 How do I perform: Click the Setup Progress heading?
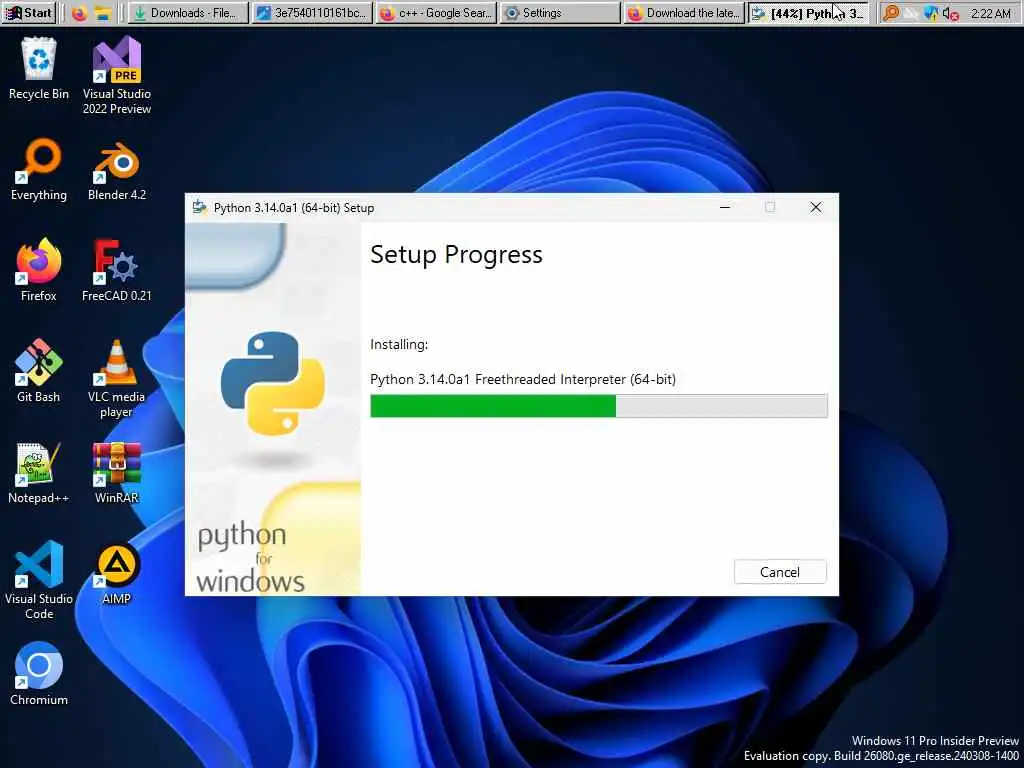456,255
